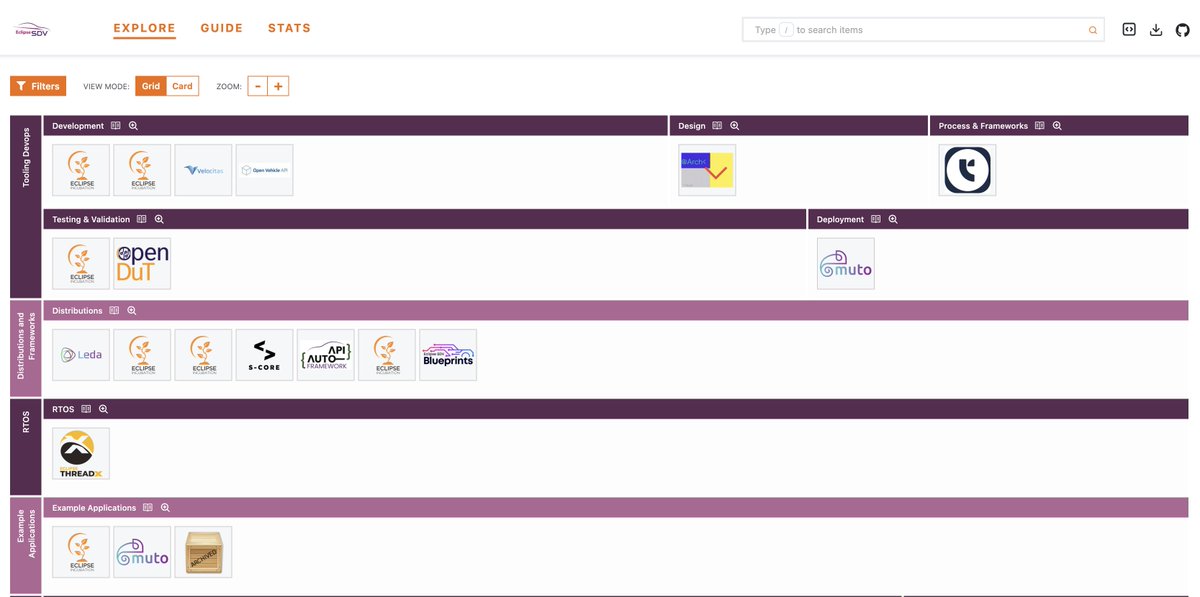Open the Eclipse Incubation item in Example Applications
Screen dimensions: 1200x597
(x=81, y=552)
